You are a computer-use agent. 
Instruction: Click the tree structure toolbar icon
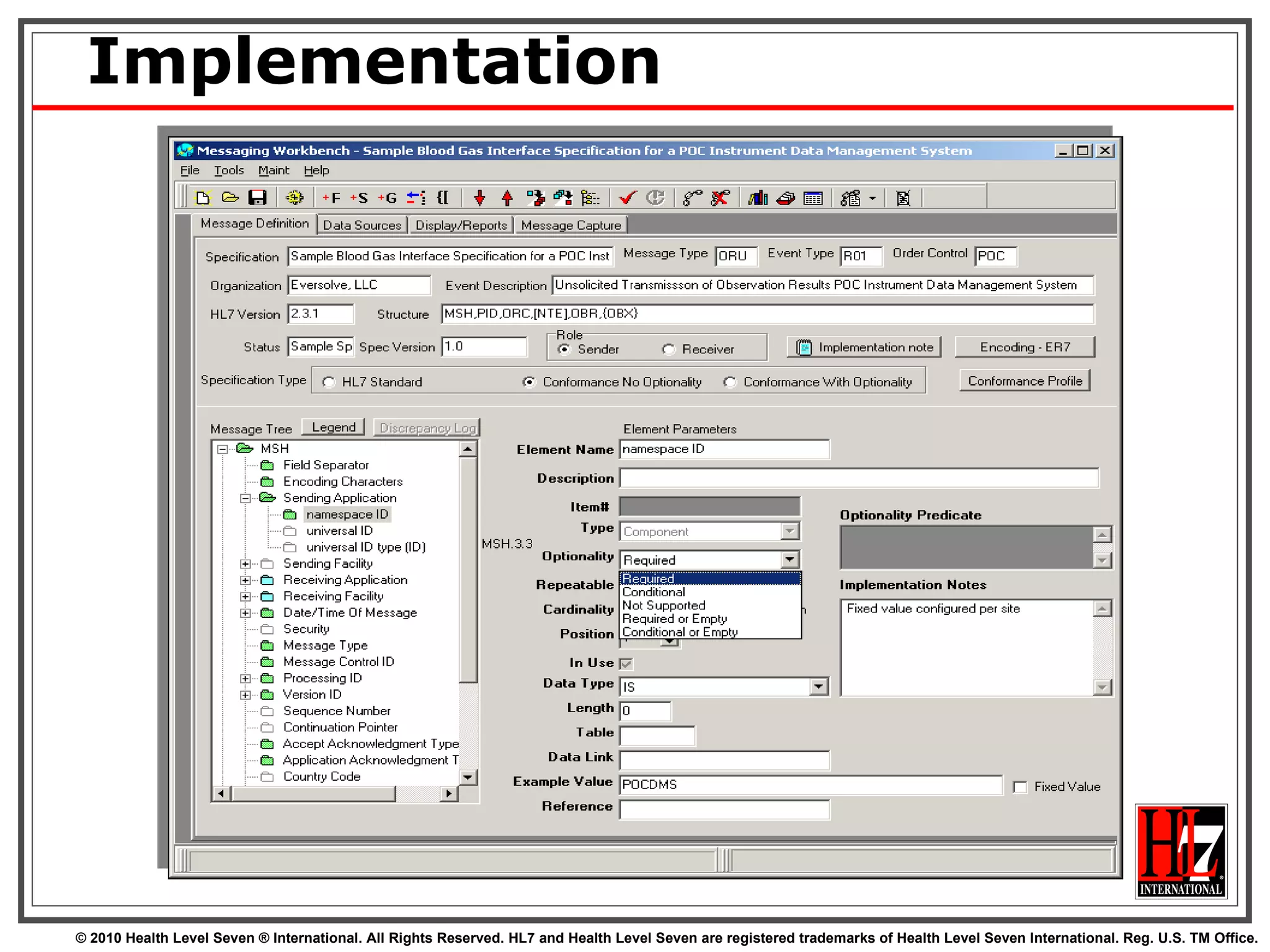590,198
